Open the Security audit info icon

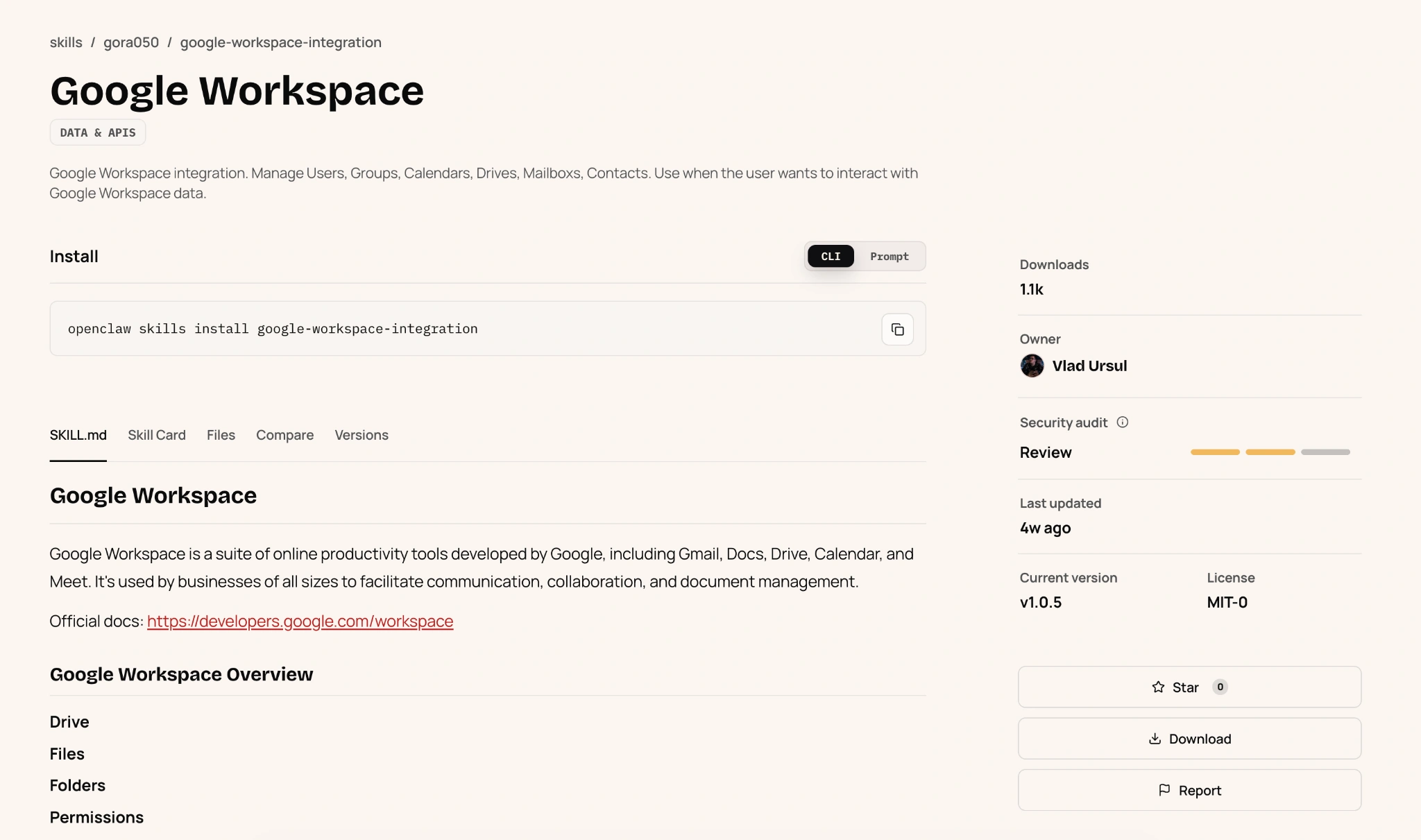[1122, 422]
